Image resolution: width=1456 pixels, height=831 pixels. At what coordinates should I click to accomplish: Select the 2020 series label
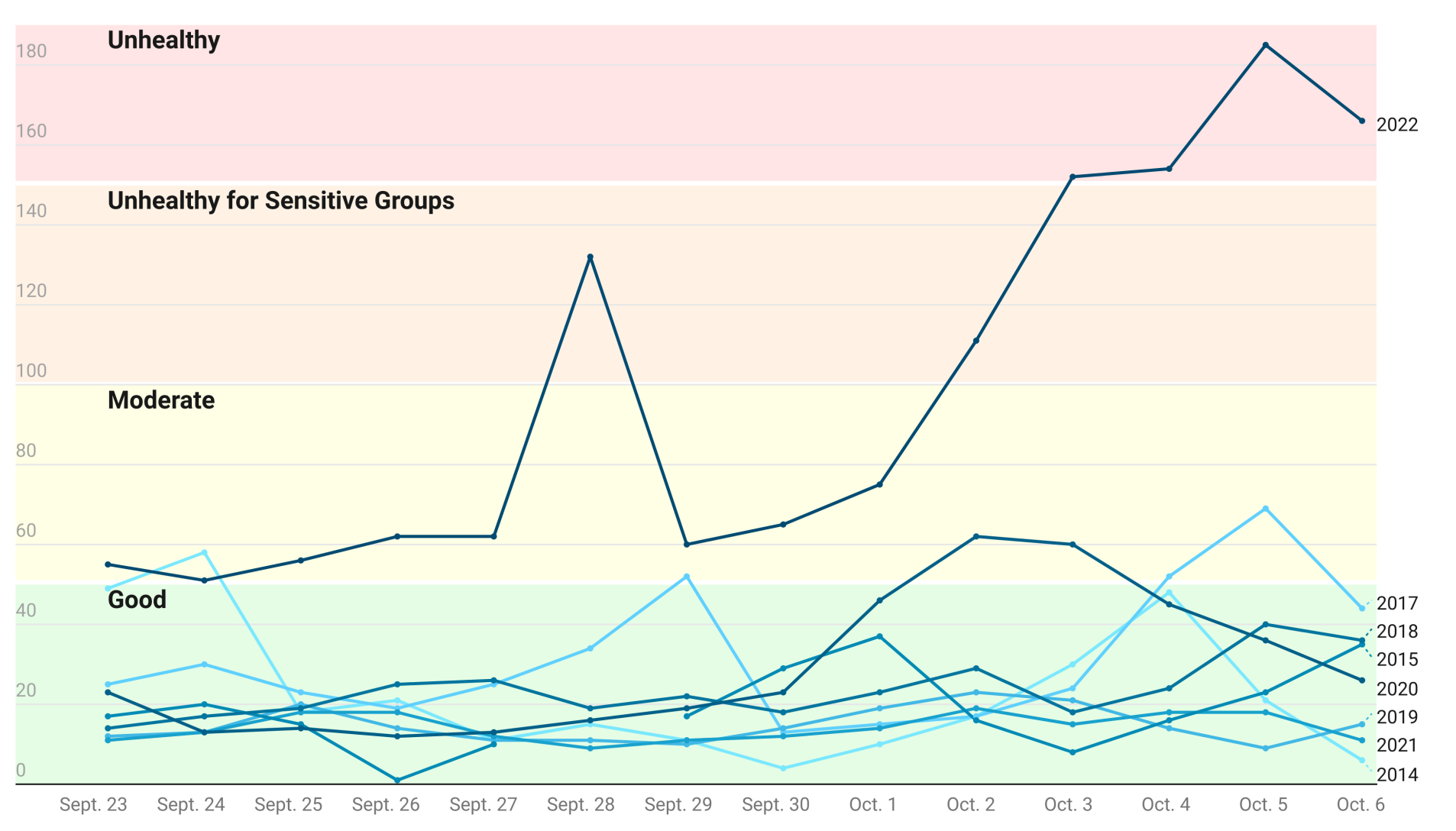tap(1396, 689)
